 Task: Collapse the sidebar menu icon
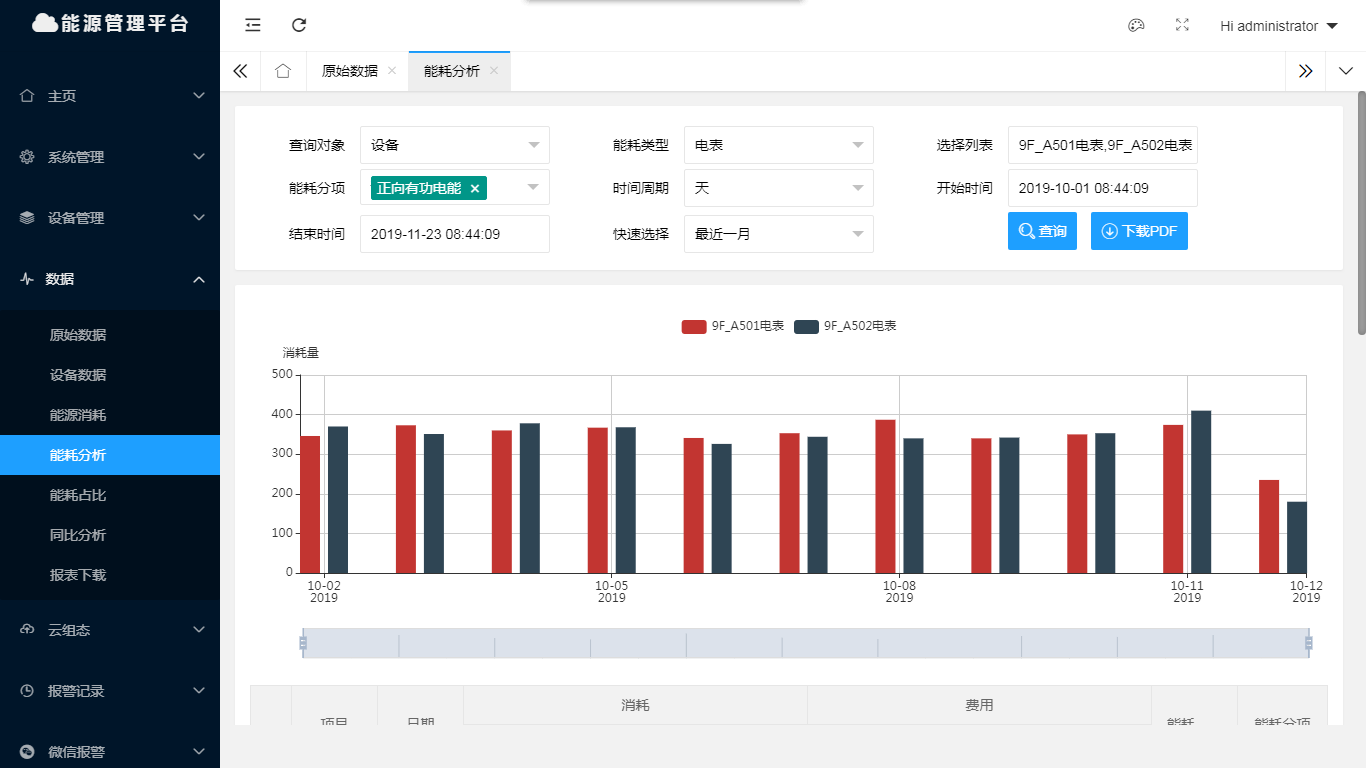tap(253, 26)
